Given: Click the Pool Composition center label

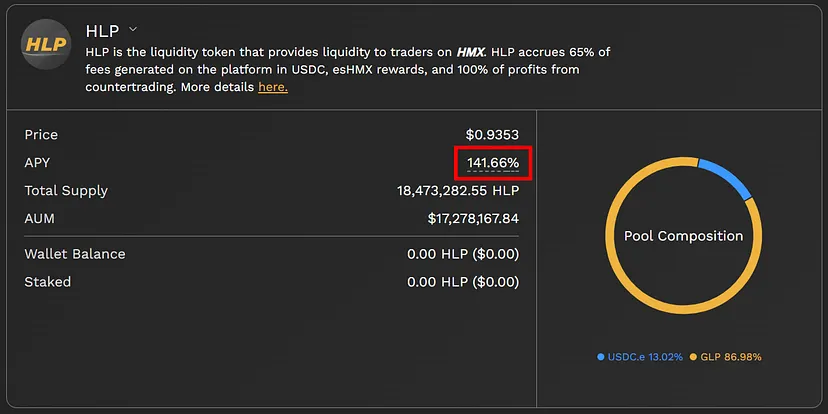Looking at the screenshot, I should tap(683, 236).
